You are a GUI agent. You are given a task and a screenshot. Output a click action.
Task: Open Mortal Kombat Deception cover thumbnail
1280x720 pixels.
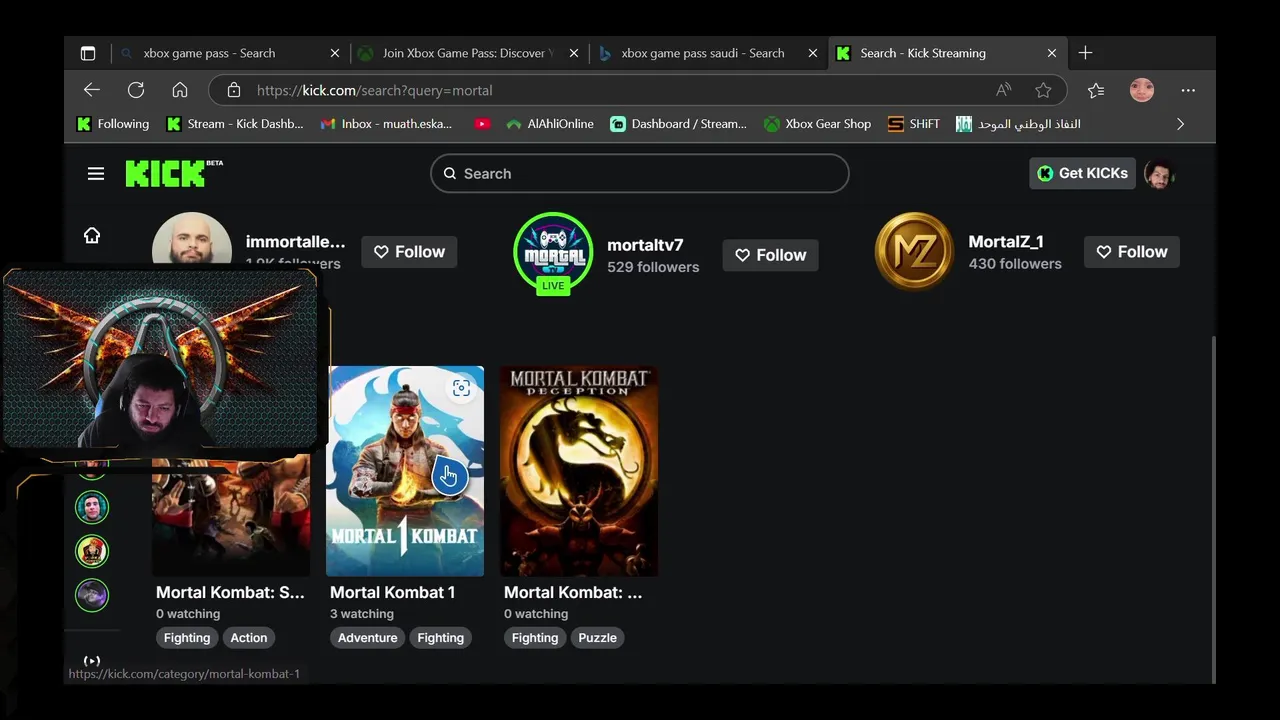tap(579, 471)
